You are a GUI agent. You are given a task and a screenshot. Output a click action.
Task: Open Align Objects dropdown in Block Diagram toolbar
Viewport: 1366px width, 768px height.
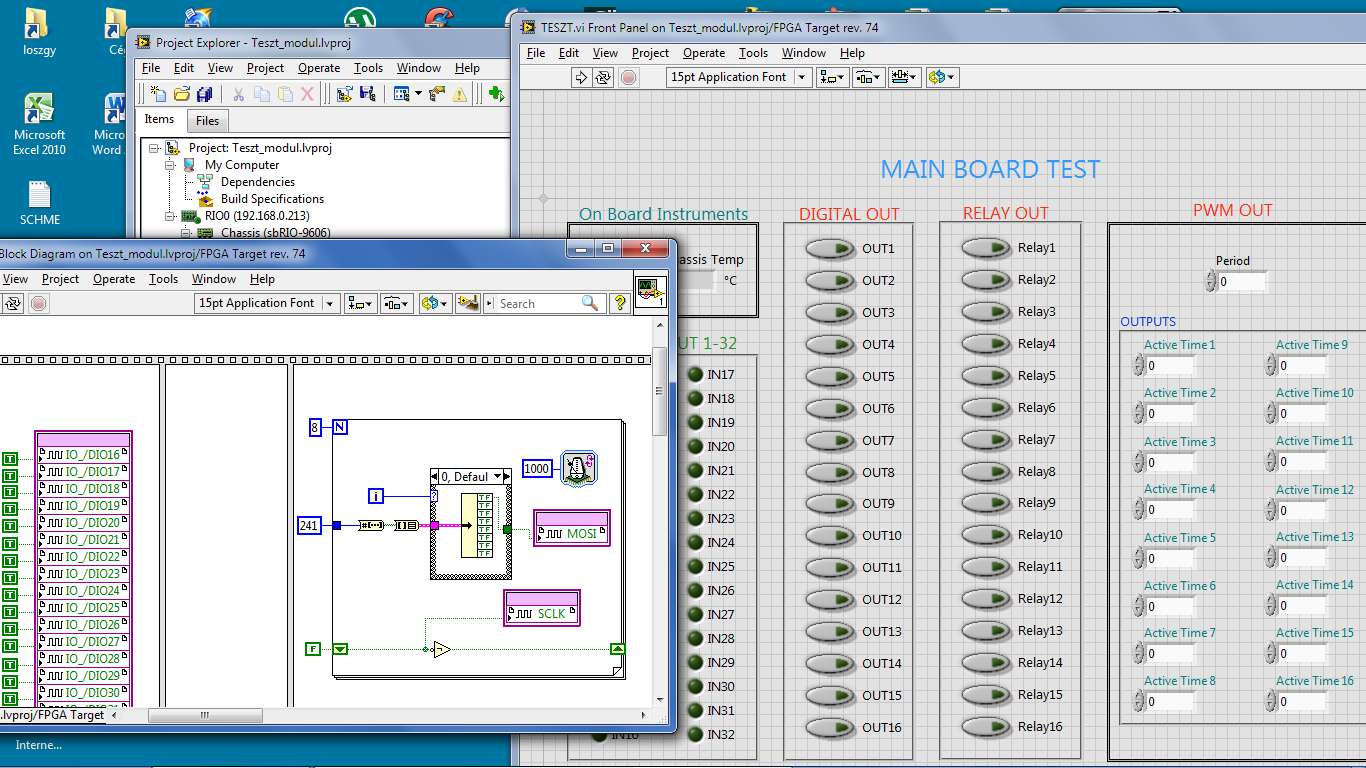tap(360, 303)
